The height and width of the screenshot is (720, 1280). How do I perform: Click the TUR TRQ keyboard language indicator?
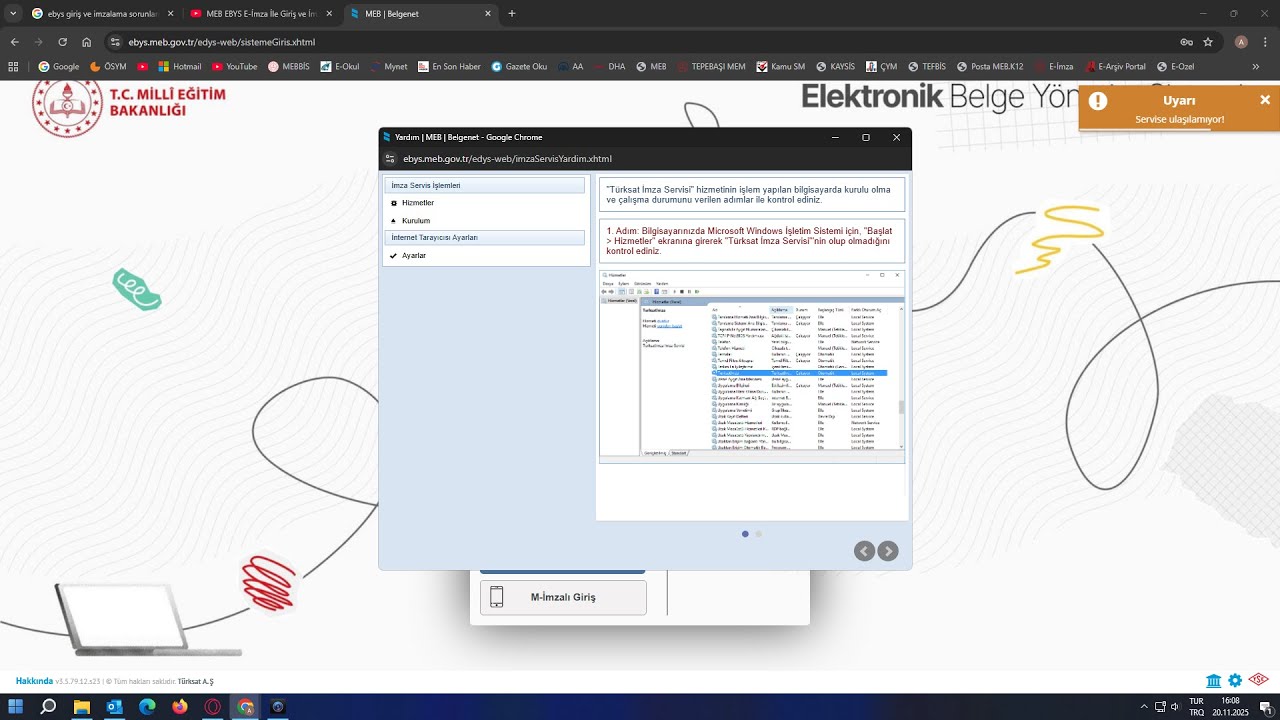[1196, 707]
